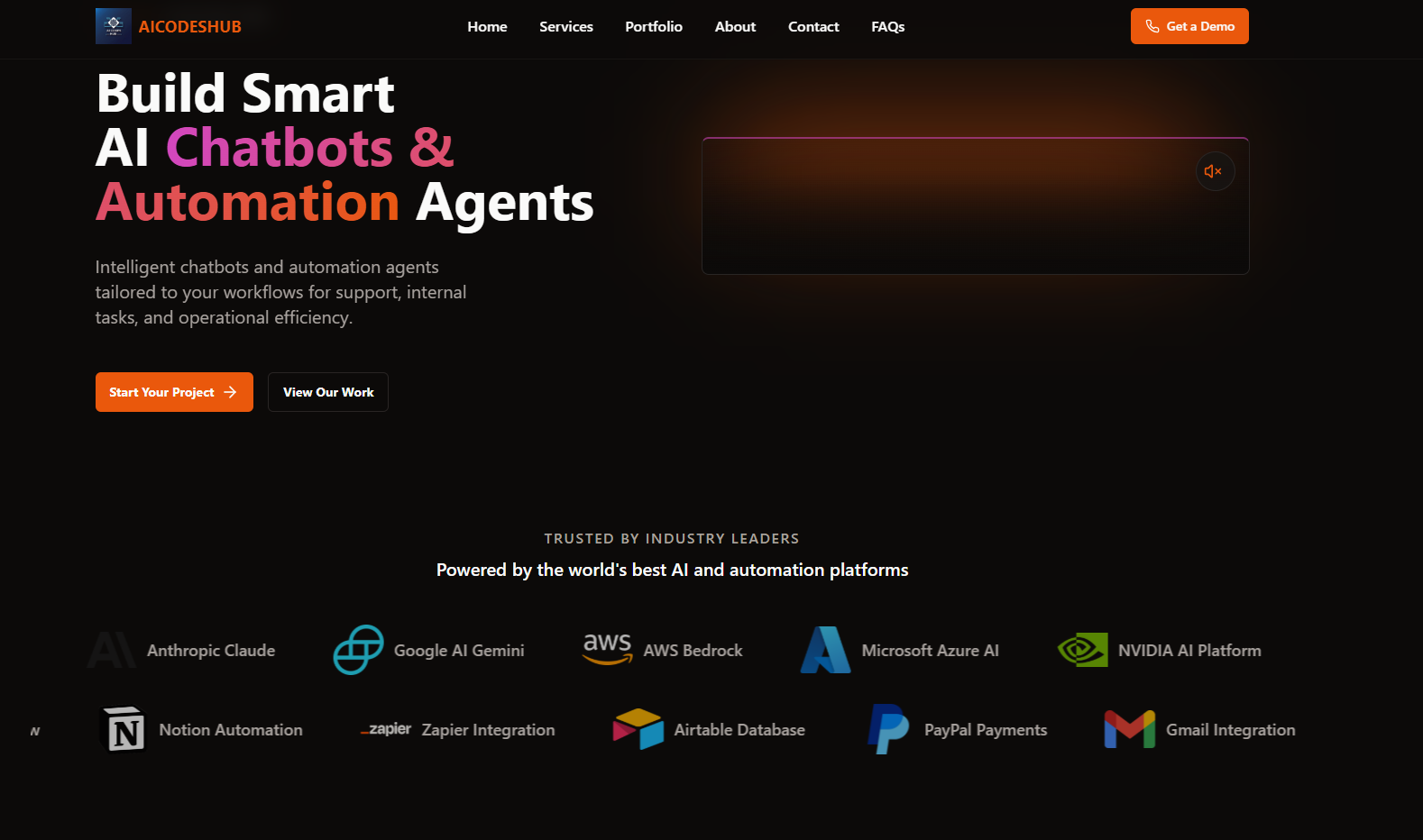Open the Home menu item

click(487, 27)
